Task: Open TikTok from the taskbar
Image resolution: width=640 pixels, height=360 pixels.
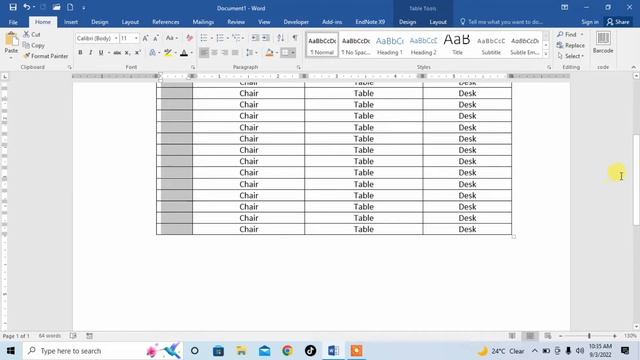Action: [310, 351]
